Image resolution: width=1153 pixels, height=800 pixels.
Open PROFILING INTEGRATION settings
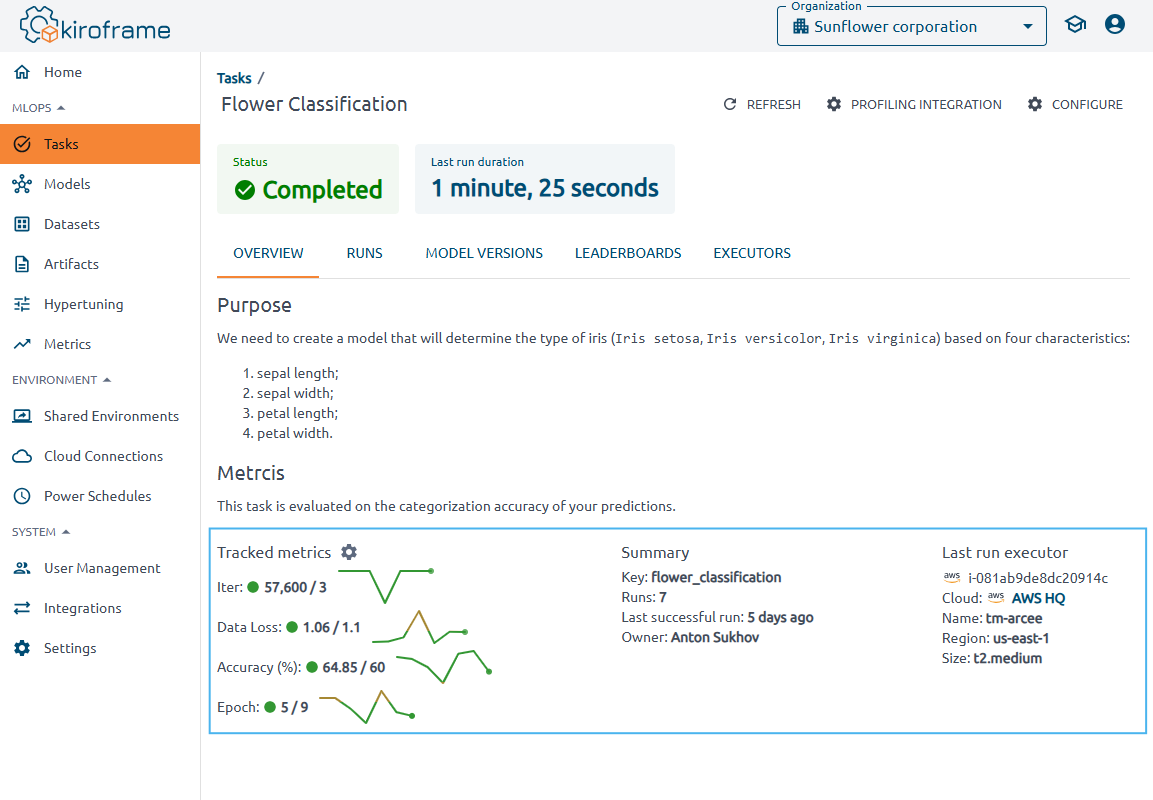point(913,104)
